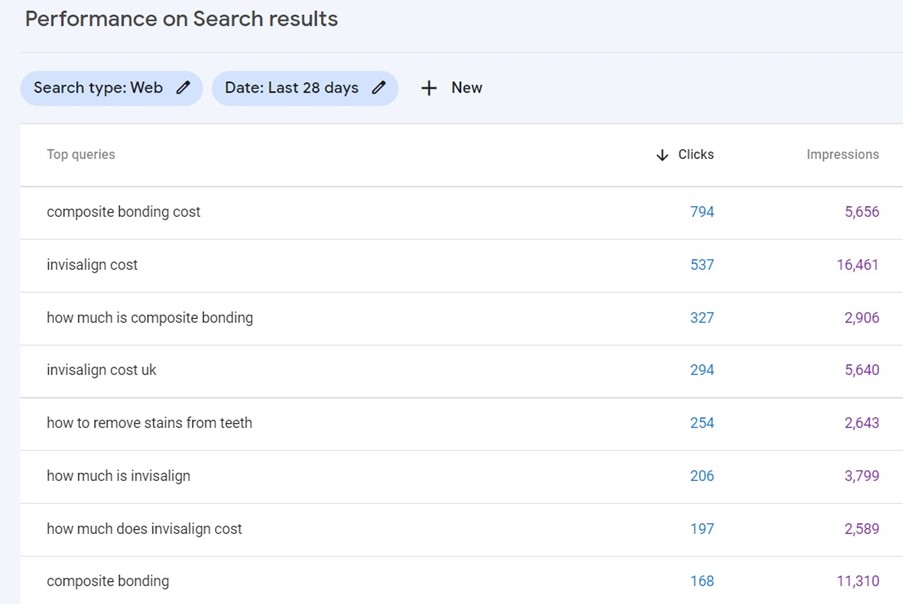
Task: Select the Top queries column header
Action: click(80, 154)
